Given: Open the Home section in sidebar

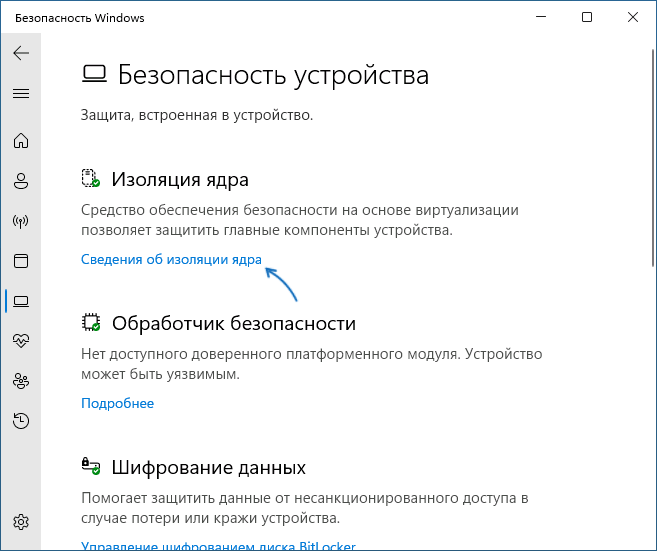Looking at the screenshot, I should [x=21, y=141].
